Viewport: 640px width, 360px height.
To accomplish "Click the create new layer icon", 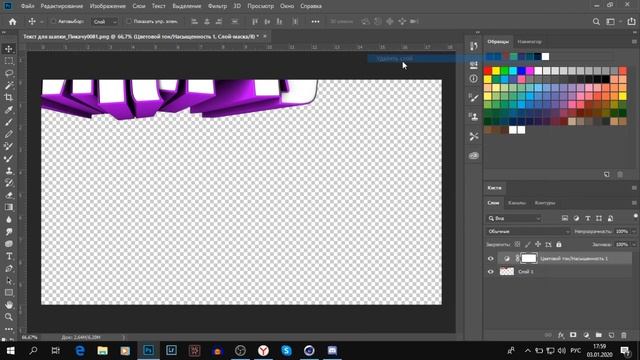I will tap(611, 335).
